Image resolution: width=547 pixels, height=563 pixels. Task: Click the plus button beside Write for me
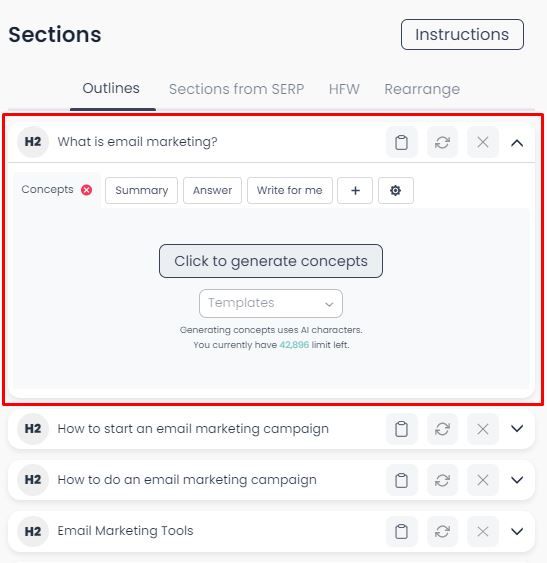[355, 190]
